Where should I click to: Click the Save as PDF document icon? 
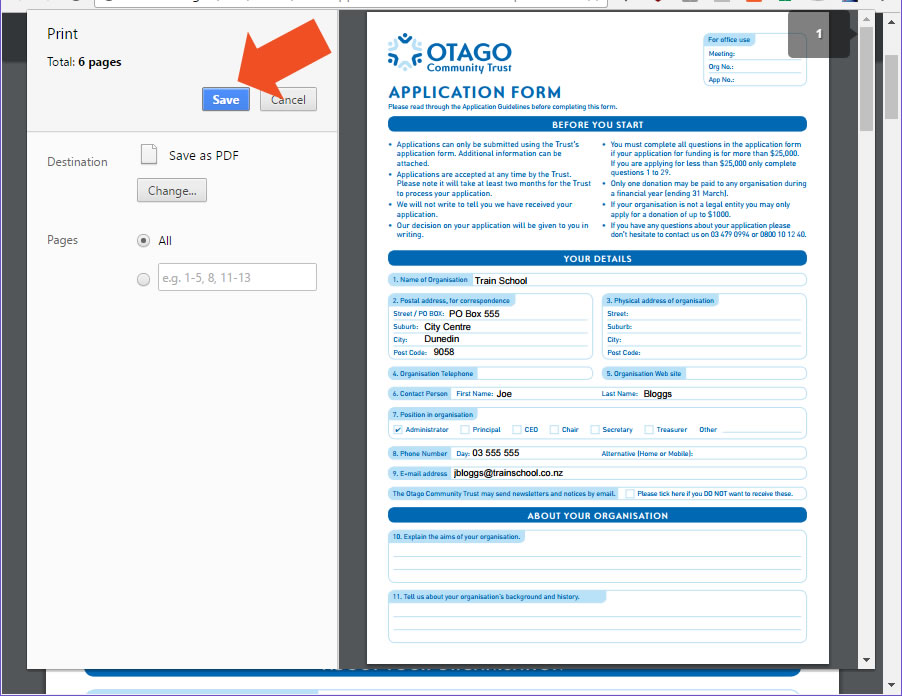pos(148,154)
